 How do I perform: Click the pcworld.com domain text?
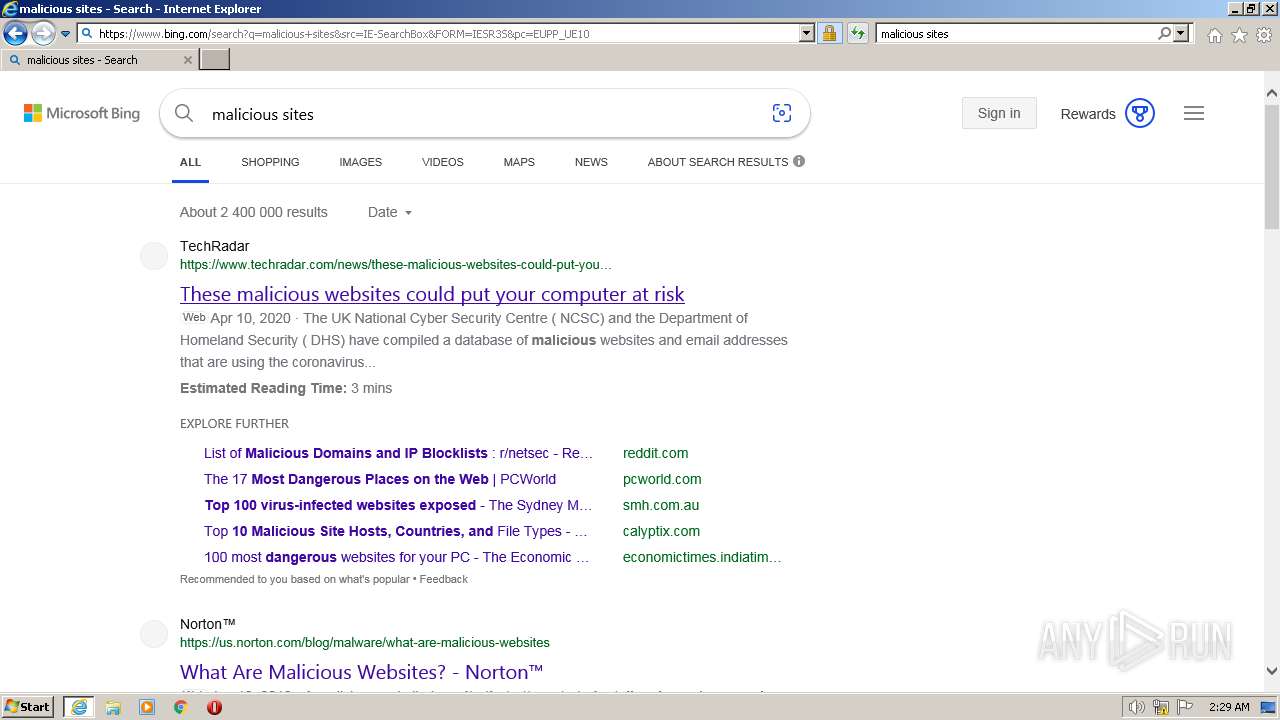point(662,479)
